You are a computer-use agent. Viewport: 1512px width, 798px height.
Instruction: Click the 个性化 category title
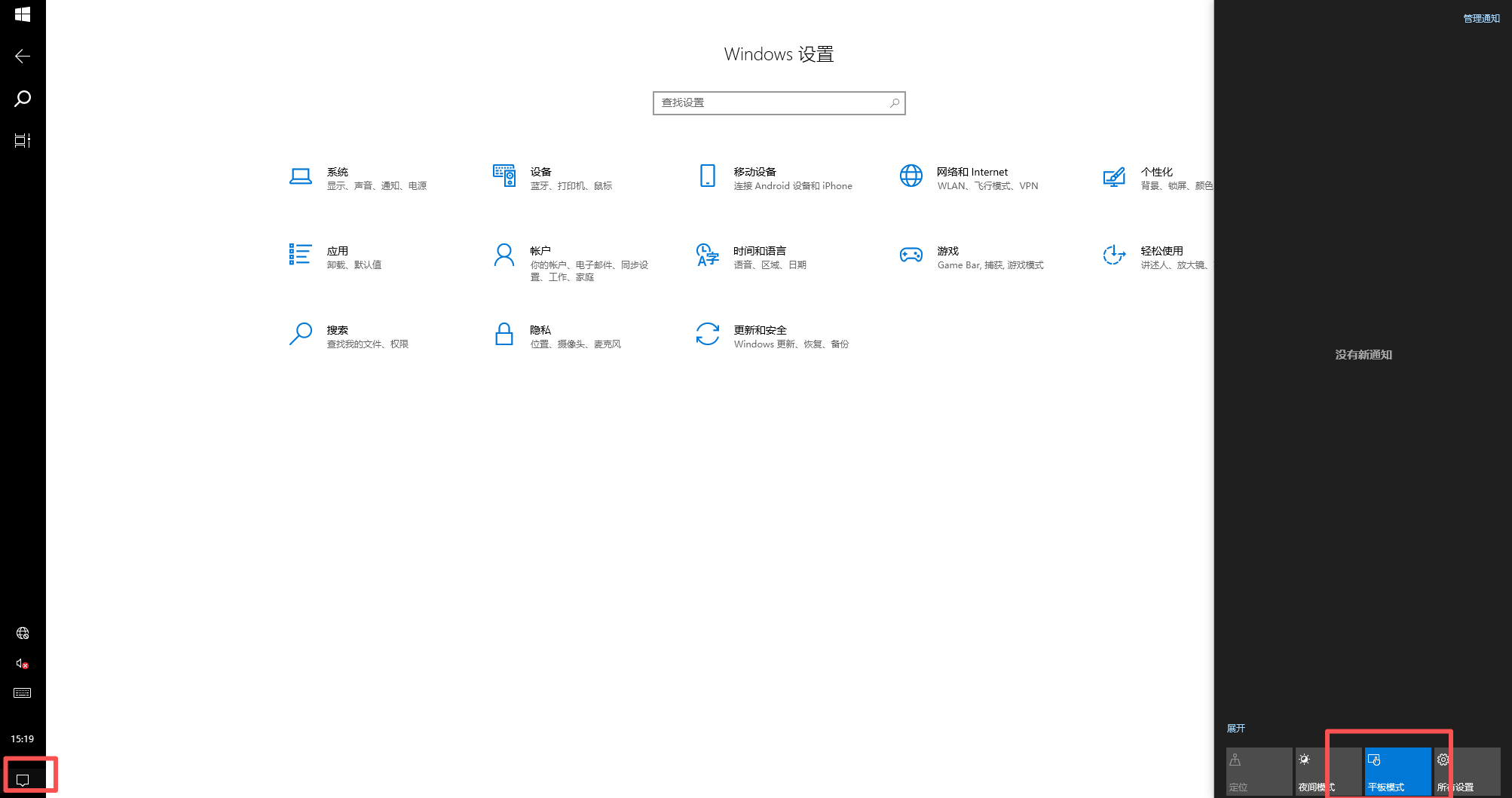1157,173
